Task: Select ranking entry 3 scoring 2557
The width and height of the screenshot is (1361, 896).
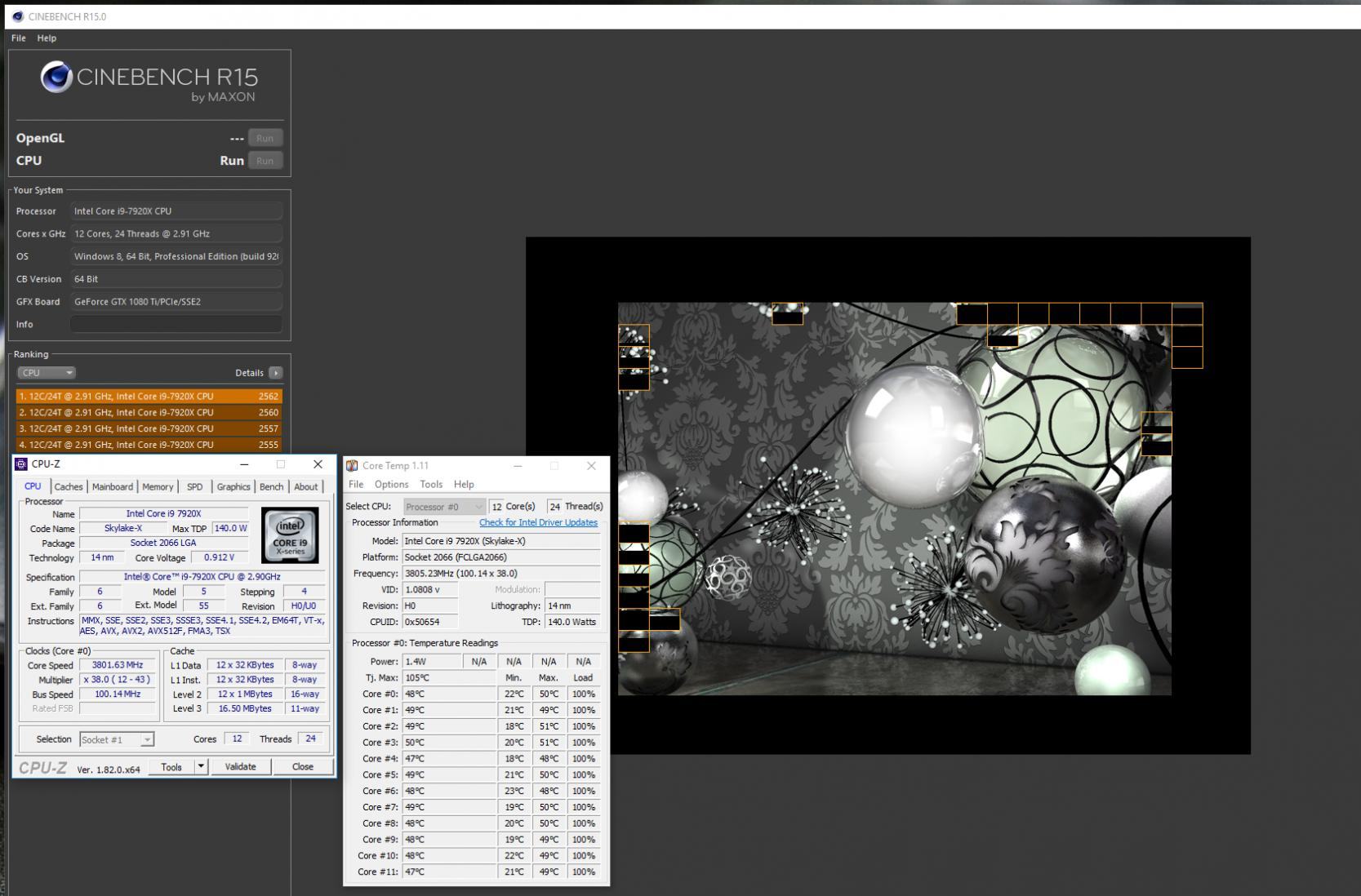Action: point(149,429)
